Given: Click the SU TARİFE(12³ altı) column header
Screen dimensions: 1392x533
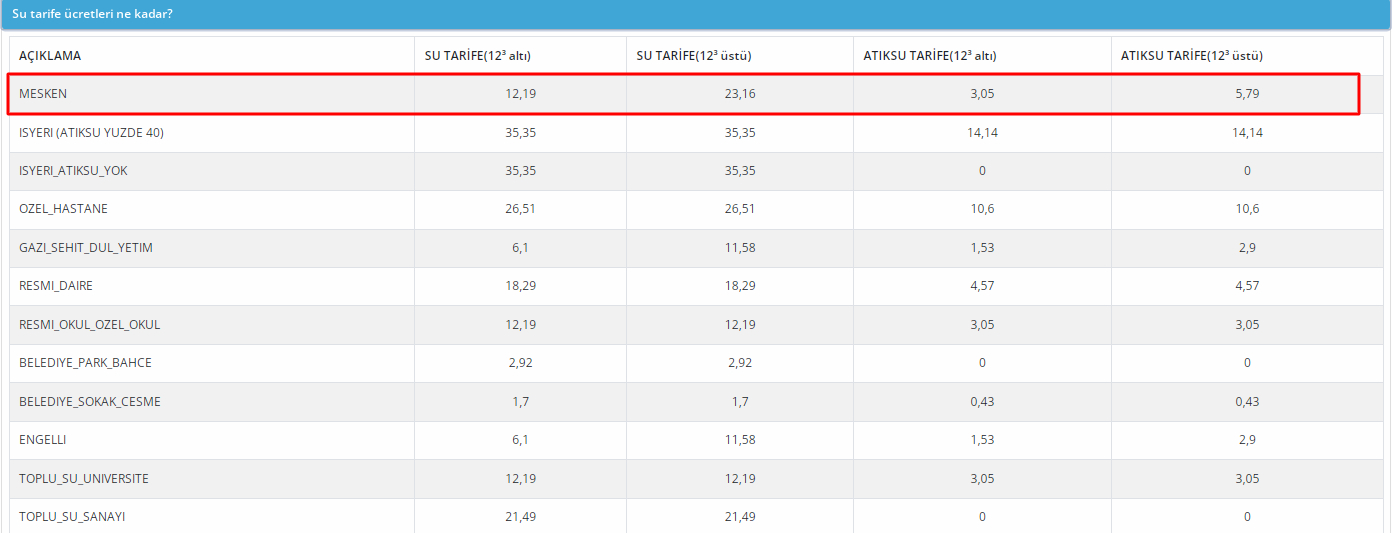Looking at the screenshot, I should point(477,56).
